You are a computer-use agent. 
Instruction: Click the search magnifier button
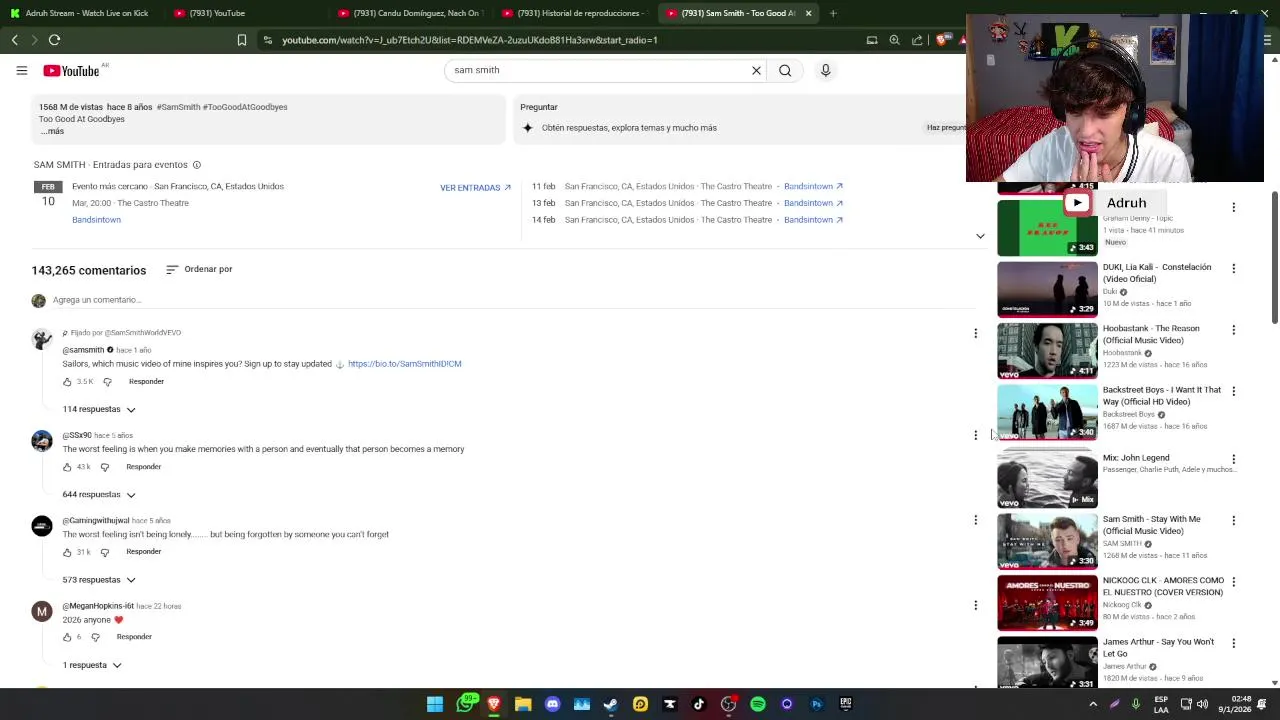pos(785,70)
